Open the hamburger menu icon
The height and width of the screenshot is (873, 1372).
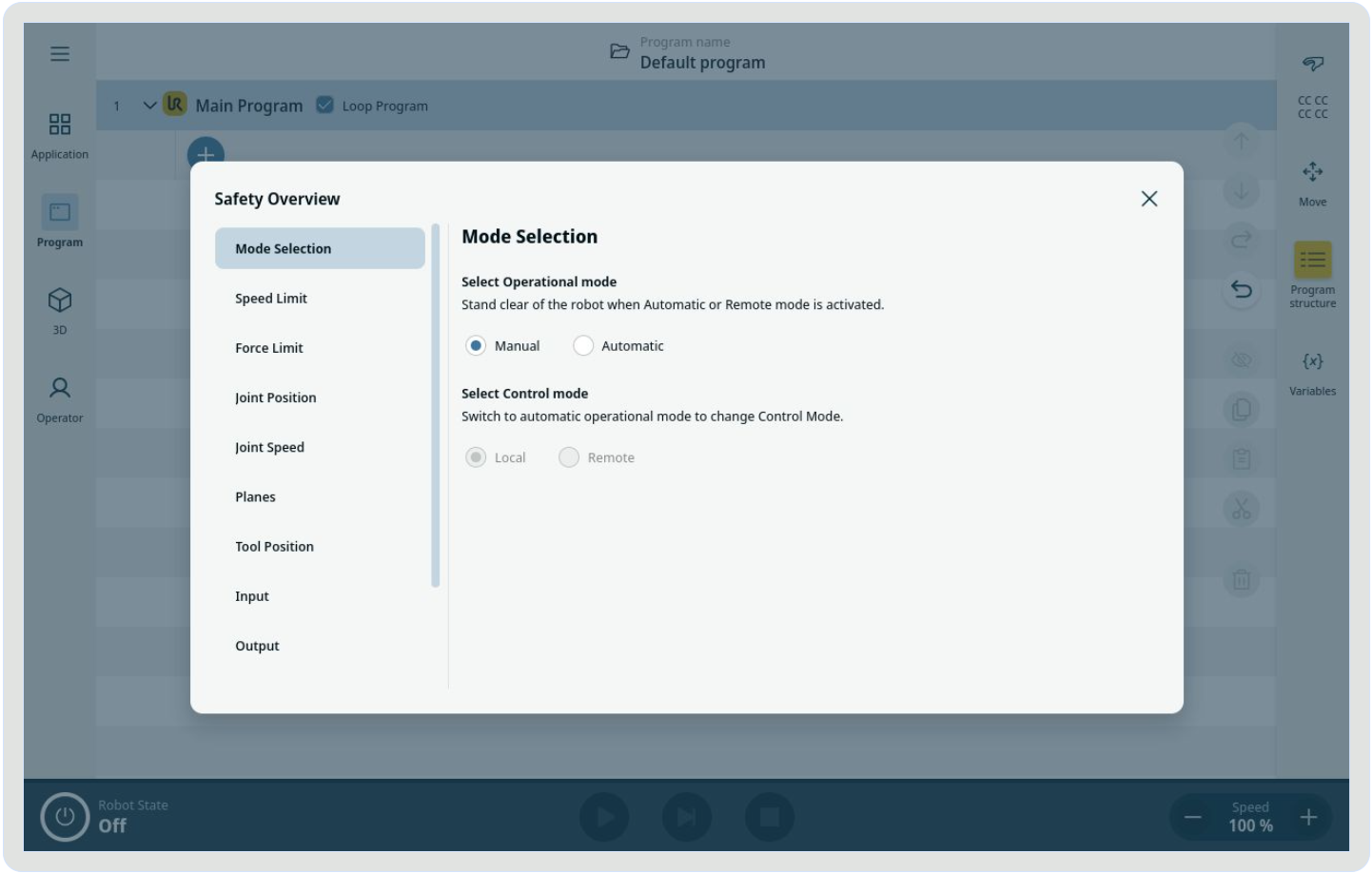(x=60, y=54)
